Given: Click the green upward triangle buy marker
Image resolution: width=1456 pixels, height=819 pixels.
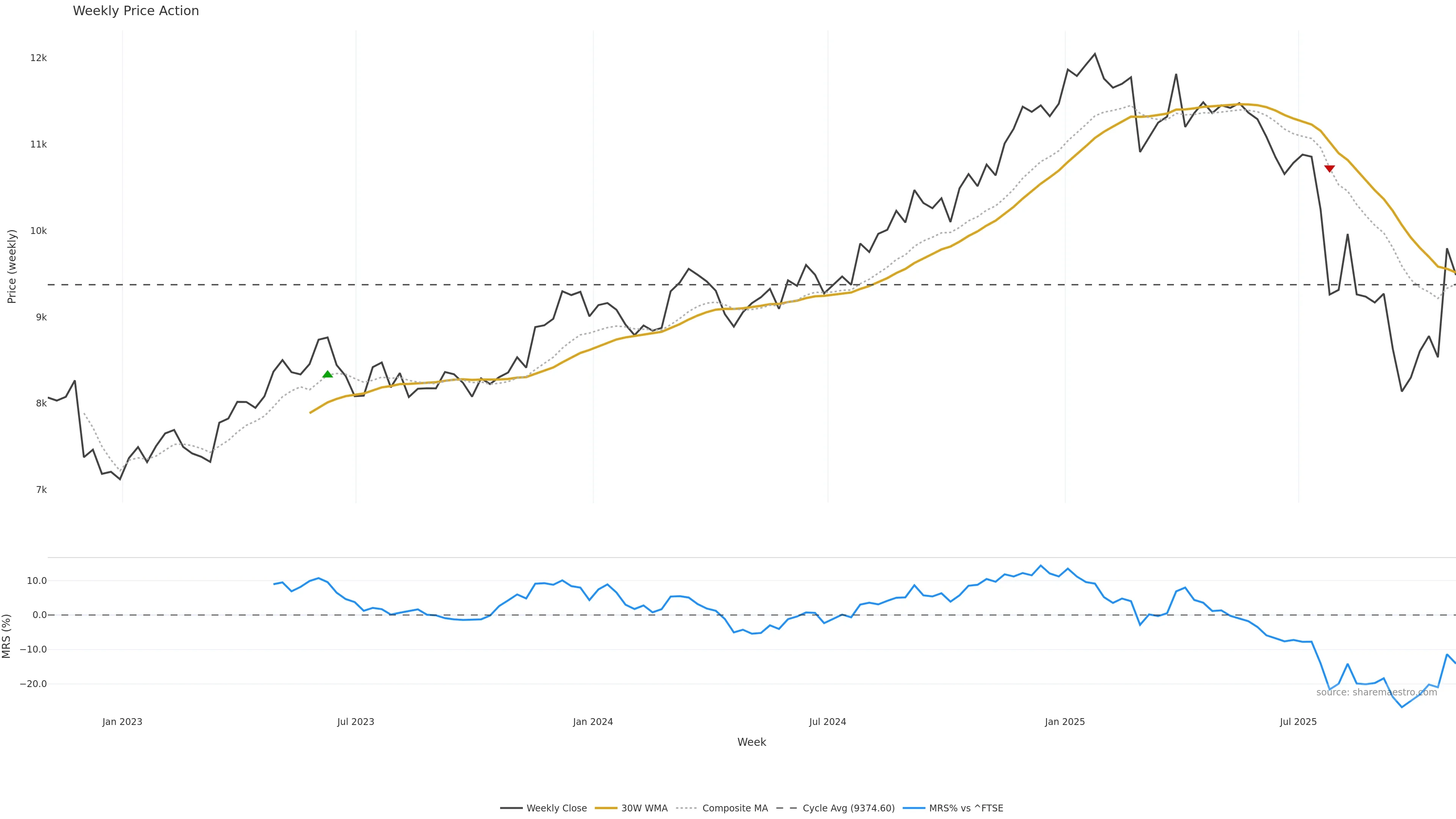Looking at the screenshot, I should click(327, 374).
